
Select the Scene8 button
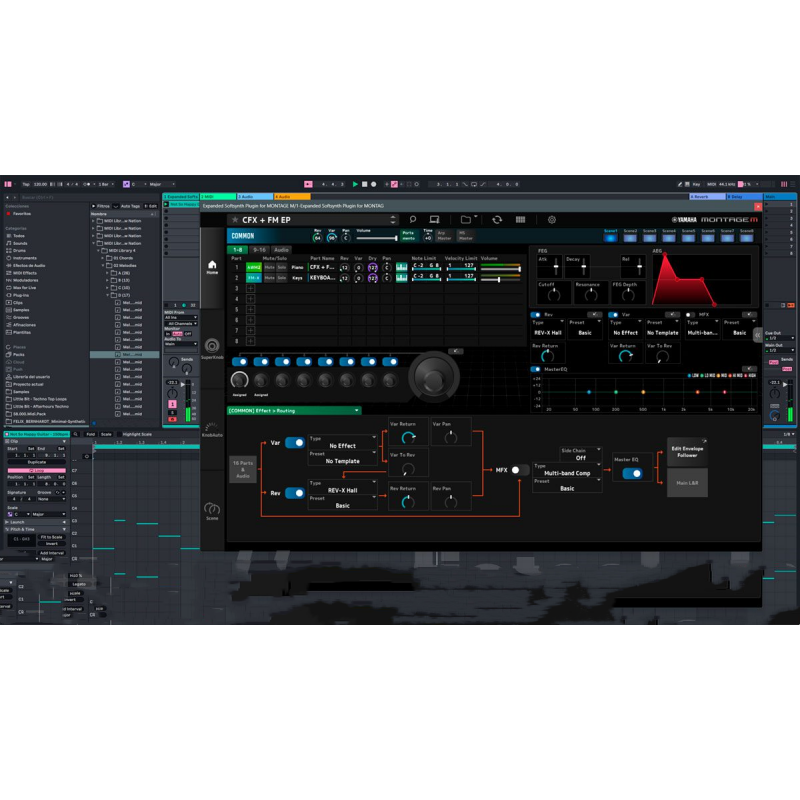[746, 236]
